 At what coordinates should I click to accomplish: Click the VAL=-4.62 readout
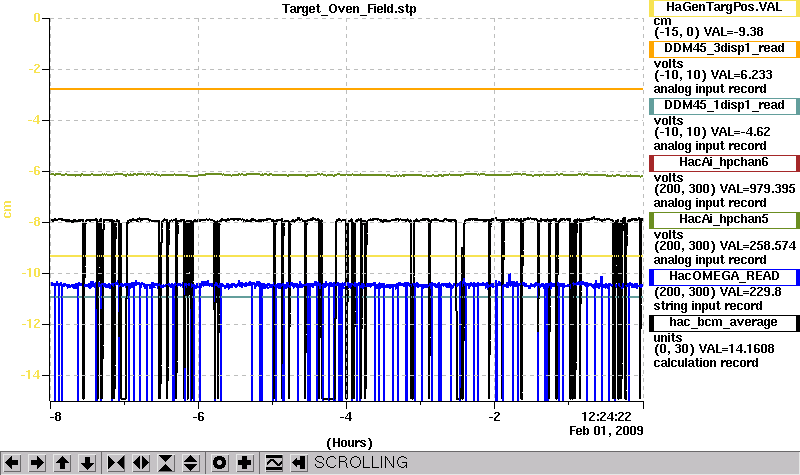(740, 132)
